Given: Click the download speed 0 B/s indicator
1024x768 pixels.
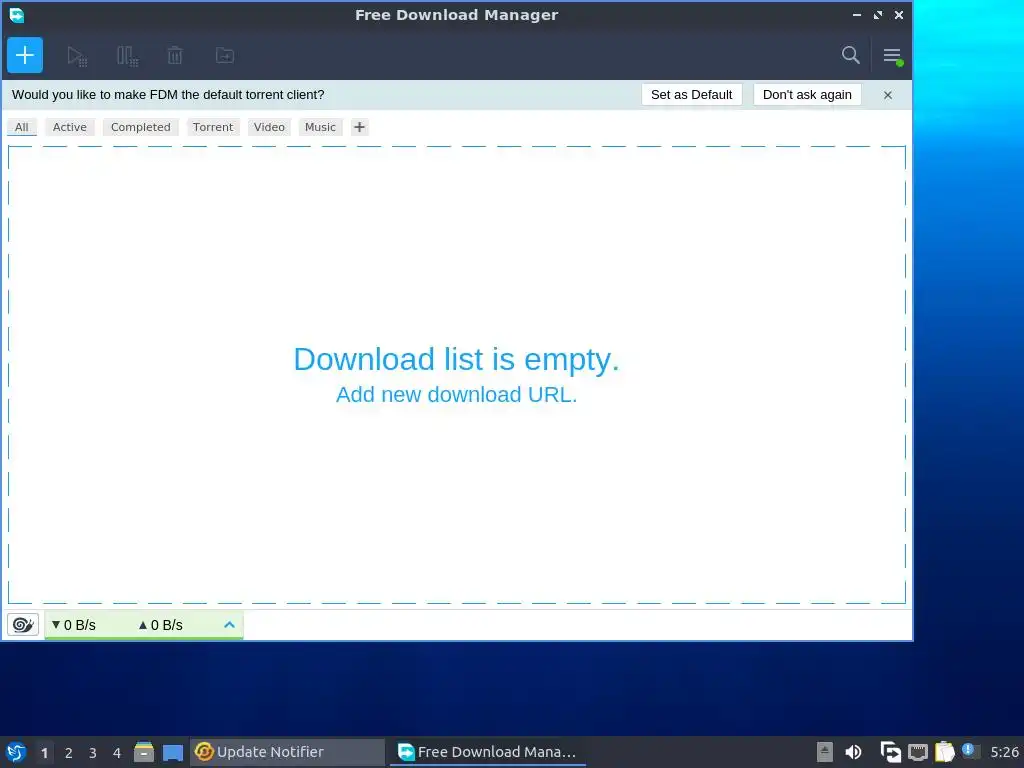Looking at the screenshot, I should [74, 625].
